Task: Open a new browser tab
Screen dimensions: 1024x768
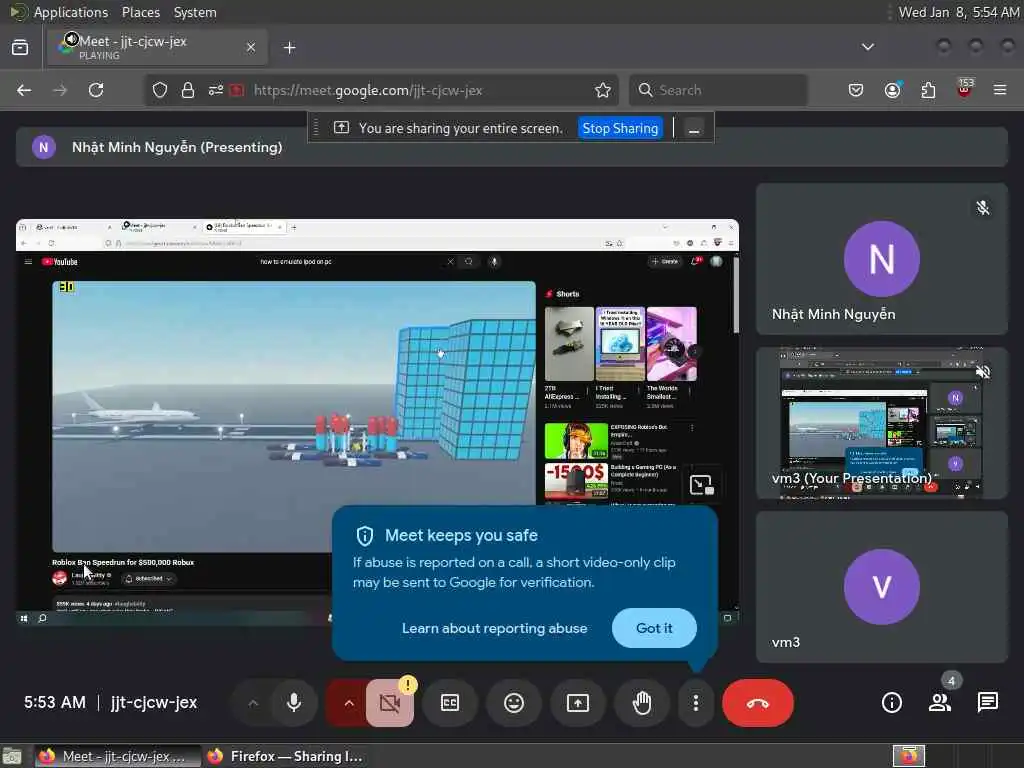Action: (x=290, y=48)
